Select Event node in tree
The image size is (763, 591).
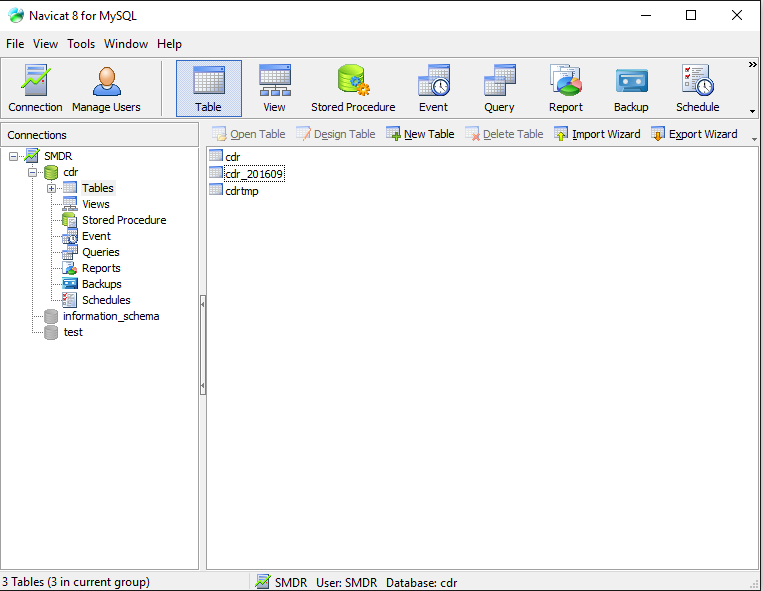tap(96, 236)
